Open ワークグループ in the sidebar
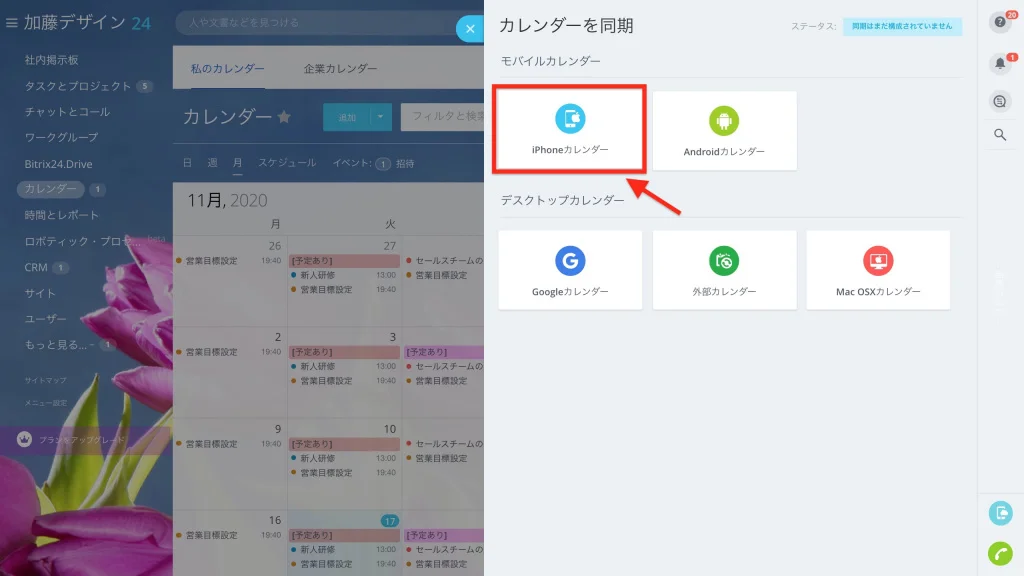The width and height of the screenshot is (1024, 576). point(61,137)
